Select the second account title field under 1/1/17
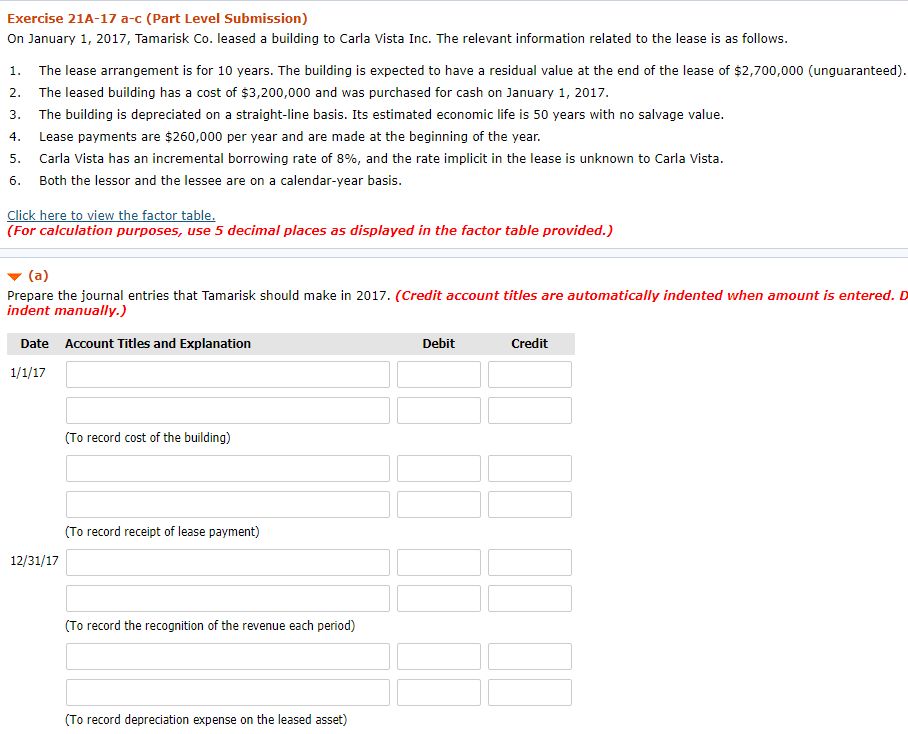The height and width of the screenshot is (734, 908). coord(227,409)
